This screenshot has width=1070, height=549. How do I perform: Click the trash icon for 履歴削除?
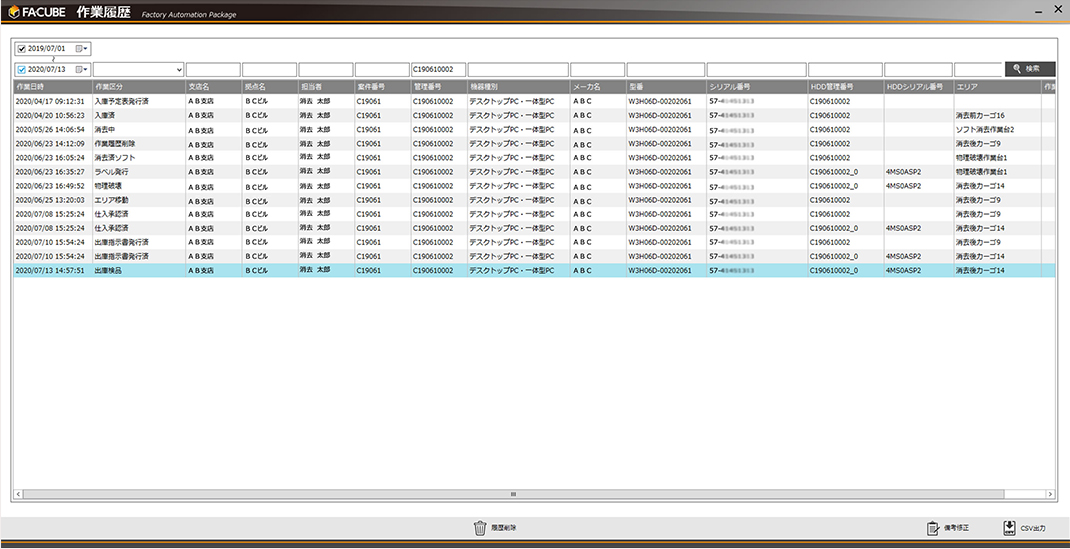point(479,527)
